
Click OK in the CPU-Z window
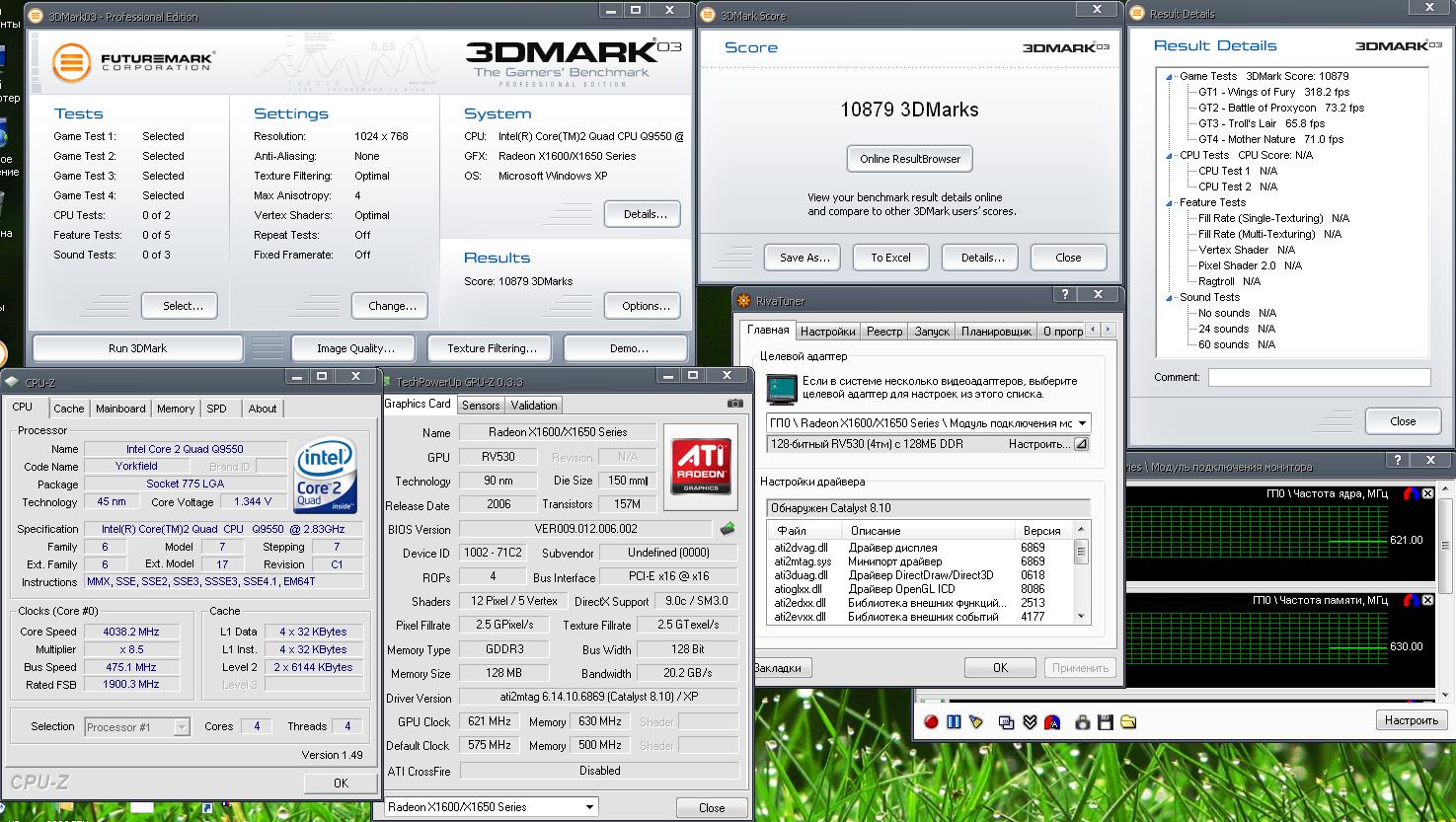[x=341, y=783]
